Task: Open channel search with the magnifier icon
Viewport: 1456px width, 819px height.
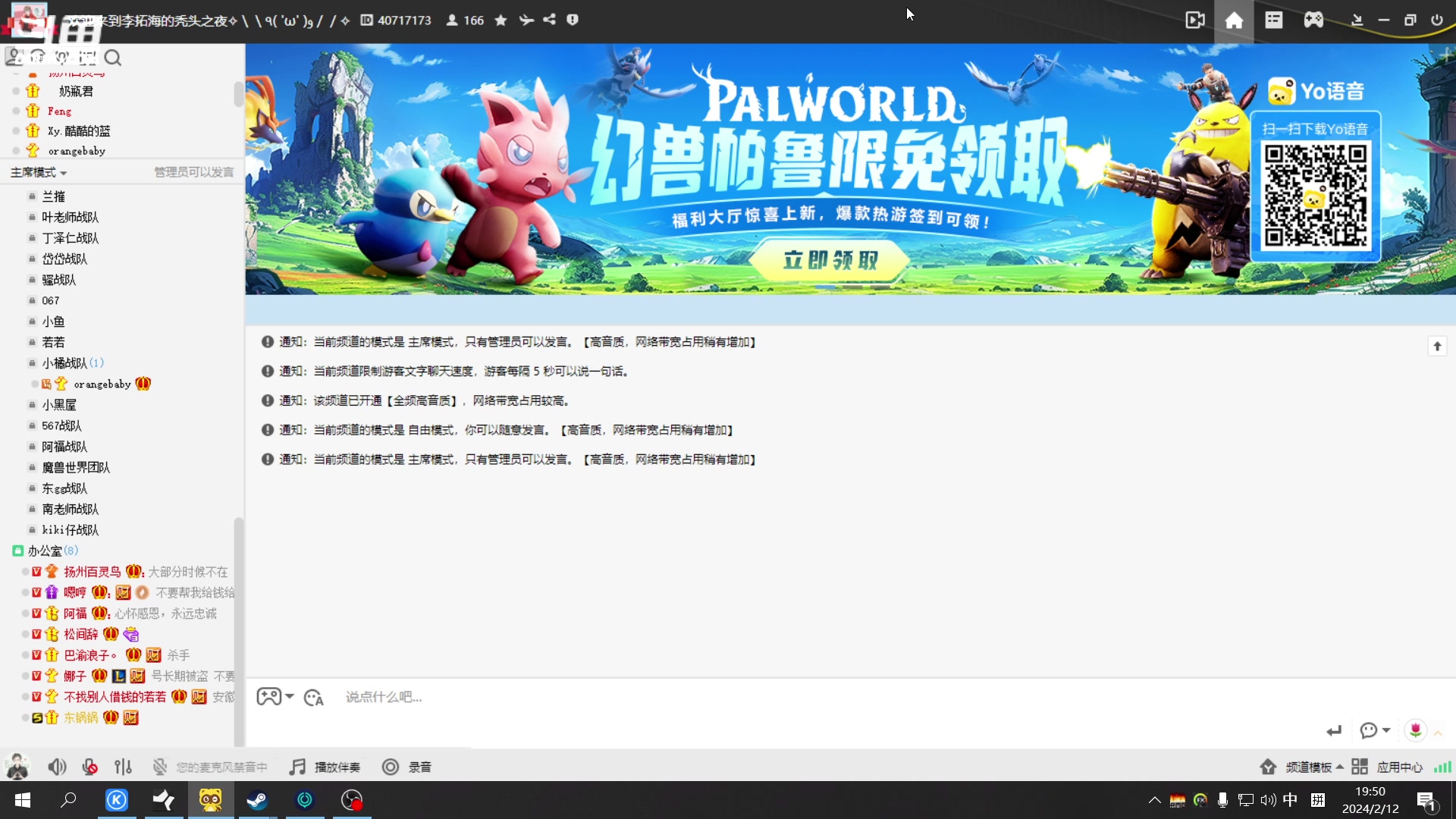Action: [x=113, y=57]
